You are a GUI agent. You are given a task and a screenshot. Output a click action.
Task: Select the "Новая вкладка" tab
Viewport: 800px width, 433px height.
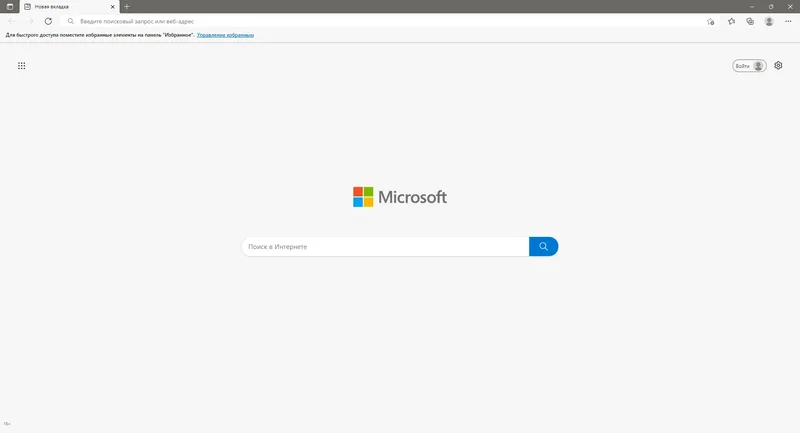pos(69,7)
